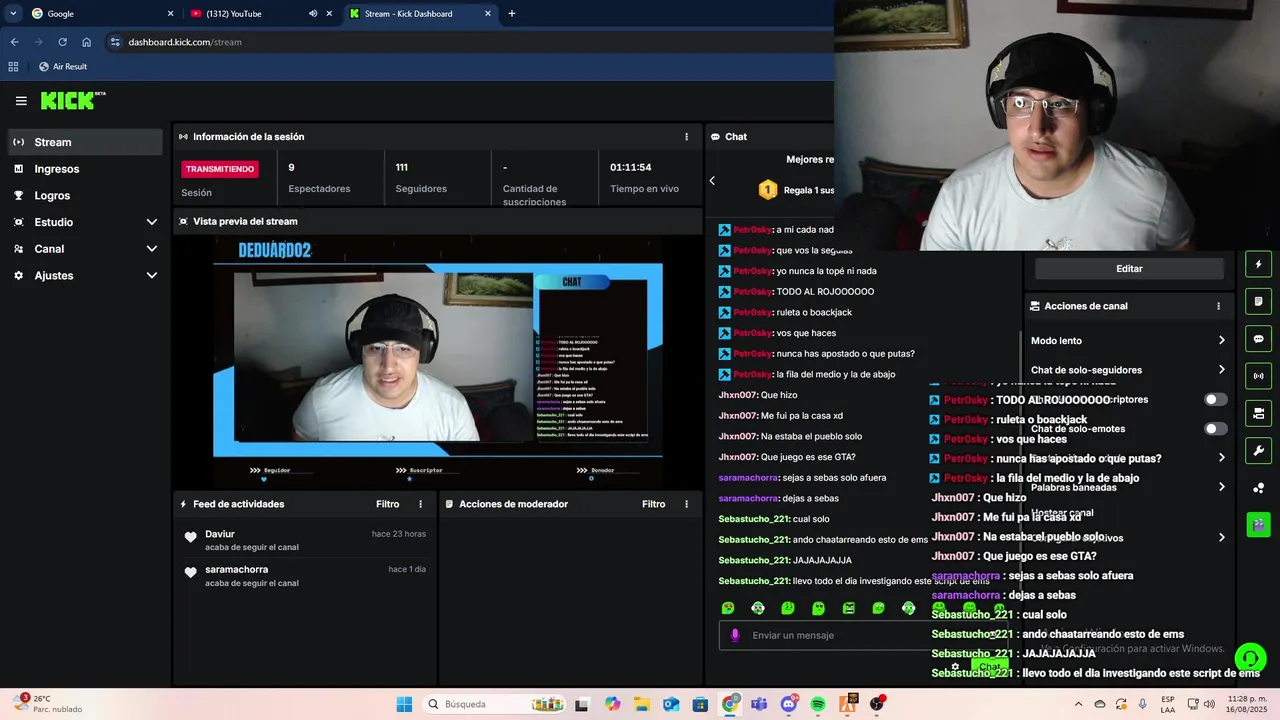
Task: Open the Ingresos sidebar section
Action: 84,169
